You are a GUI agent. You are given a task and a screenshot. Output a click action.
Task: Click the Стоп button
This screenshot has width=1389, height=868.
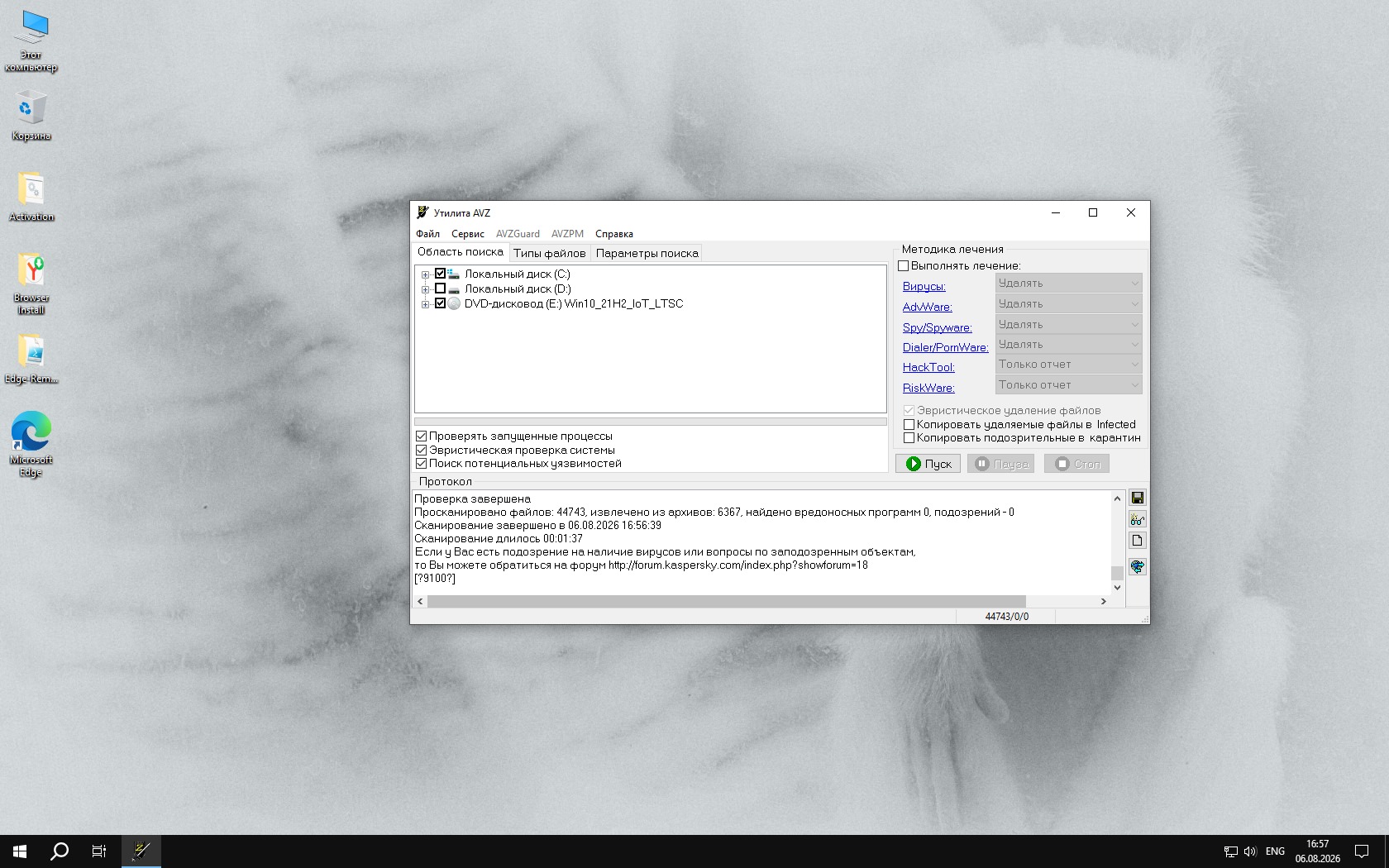1076,464
